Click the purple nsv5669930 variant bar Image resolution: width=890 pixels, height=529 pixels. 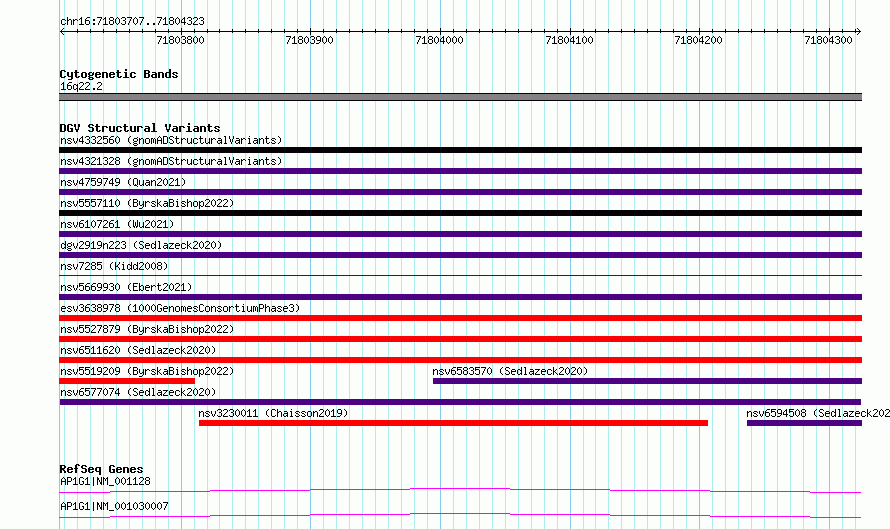pos(460,297)
